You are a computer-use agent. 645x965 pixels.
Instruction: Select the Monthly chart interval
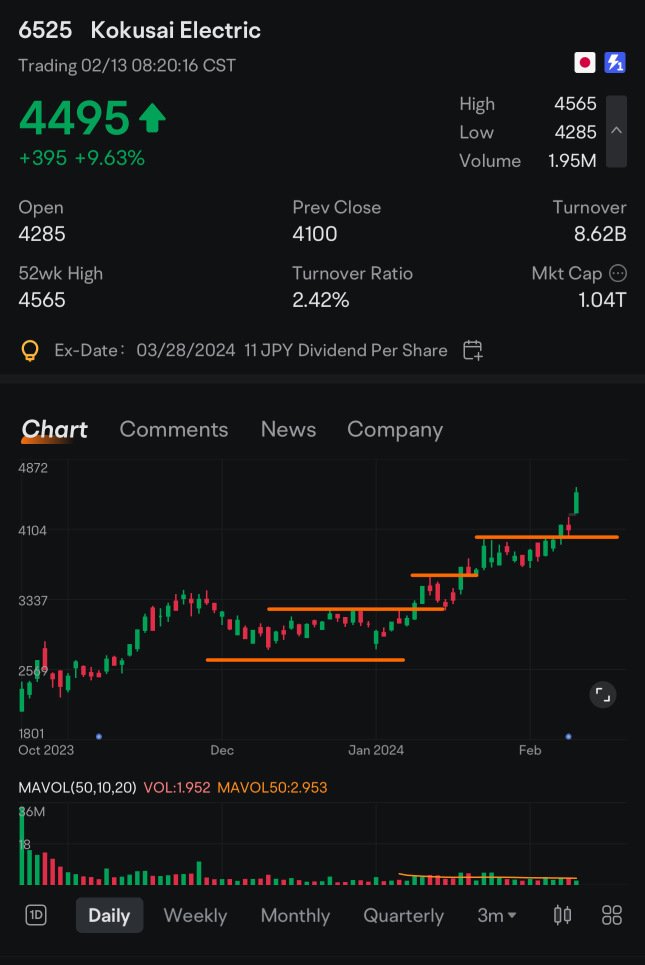(x=295, y=916)
